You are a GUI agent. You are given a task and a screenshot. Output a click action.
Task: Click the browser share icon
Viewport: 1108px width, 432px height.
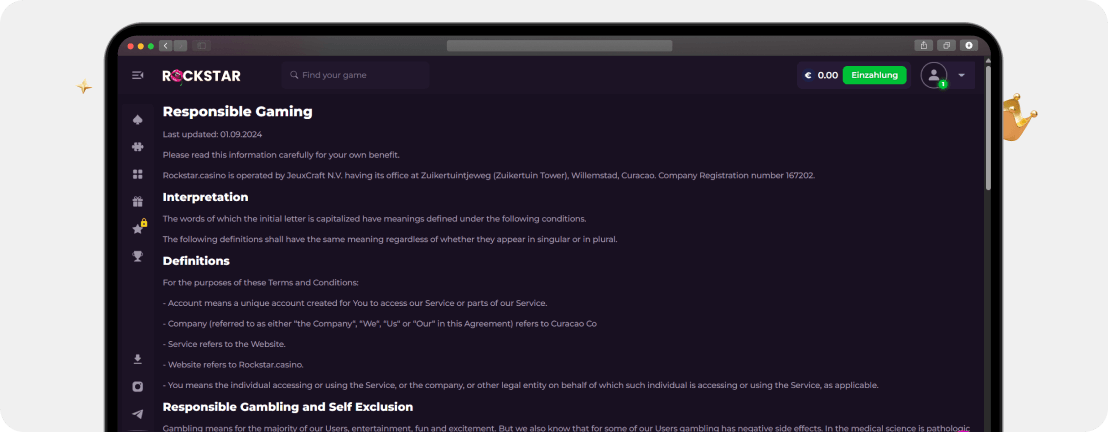click(922, 45)
